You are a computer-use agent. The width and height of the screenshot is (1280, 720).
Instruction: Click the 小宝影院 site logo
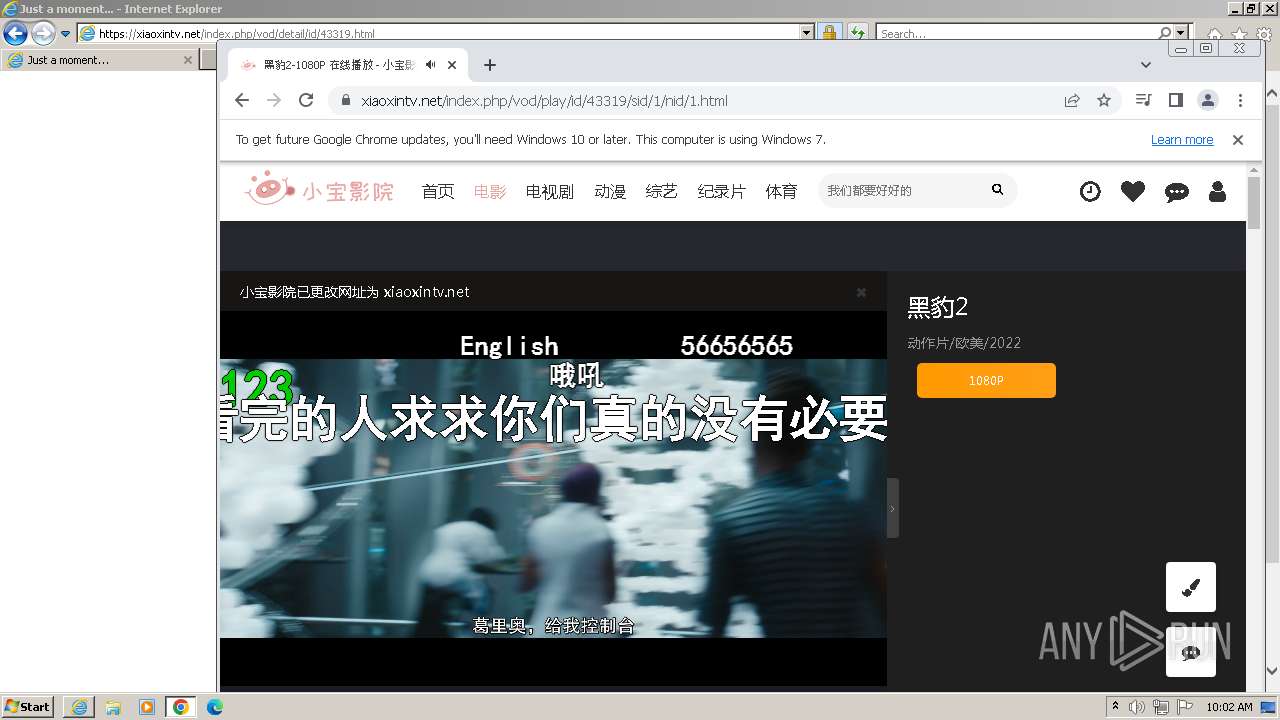tap(319, 189)
